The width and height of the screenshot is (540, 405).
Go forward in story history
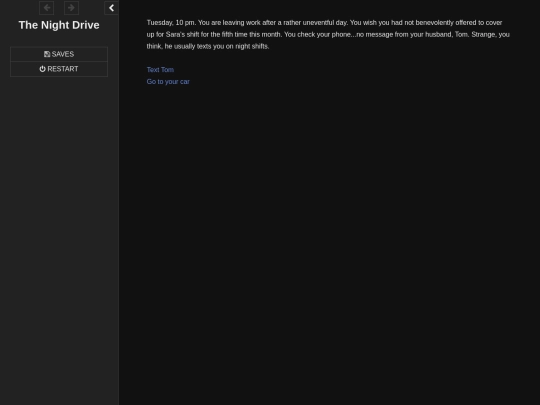[x=71, y=8]
